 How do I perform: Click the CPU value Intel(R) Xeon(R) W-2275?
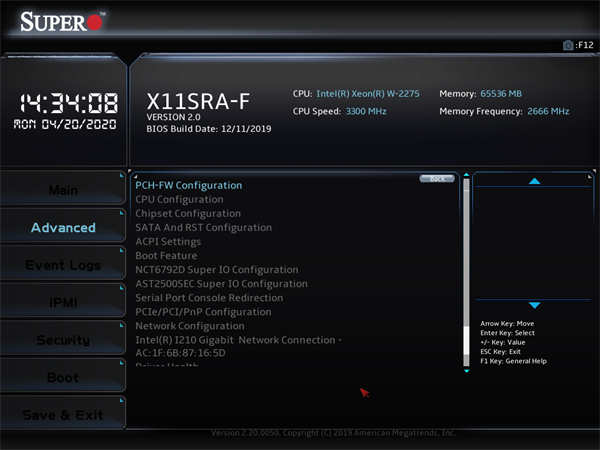(368, 94)
